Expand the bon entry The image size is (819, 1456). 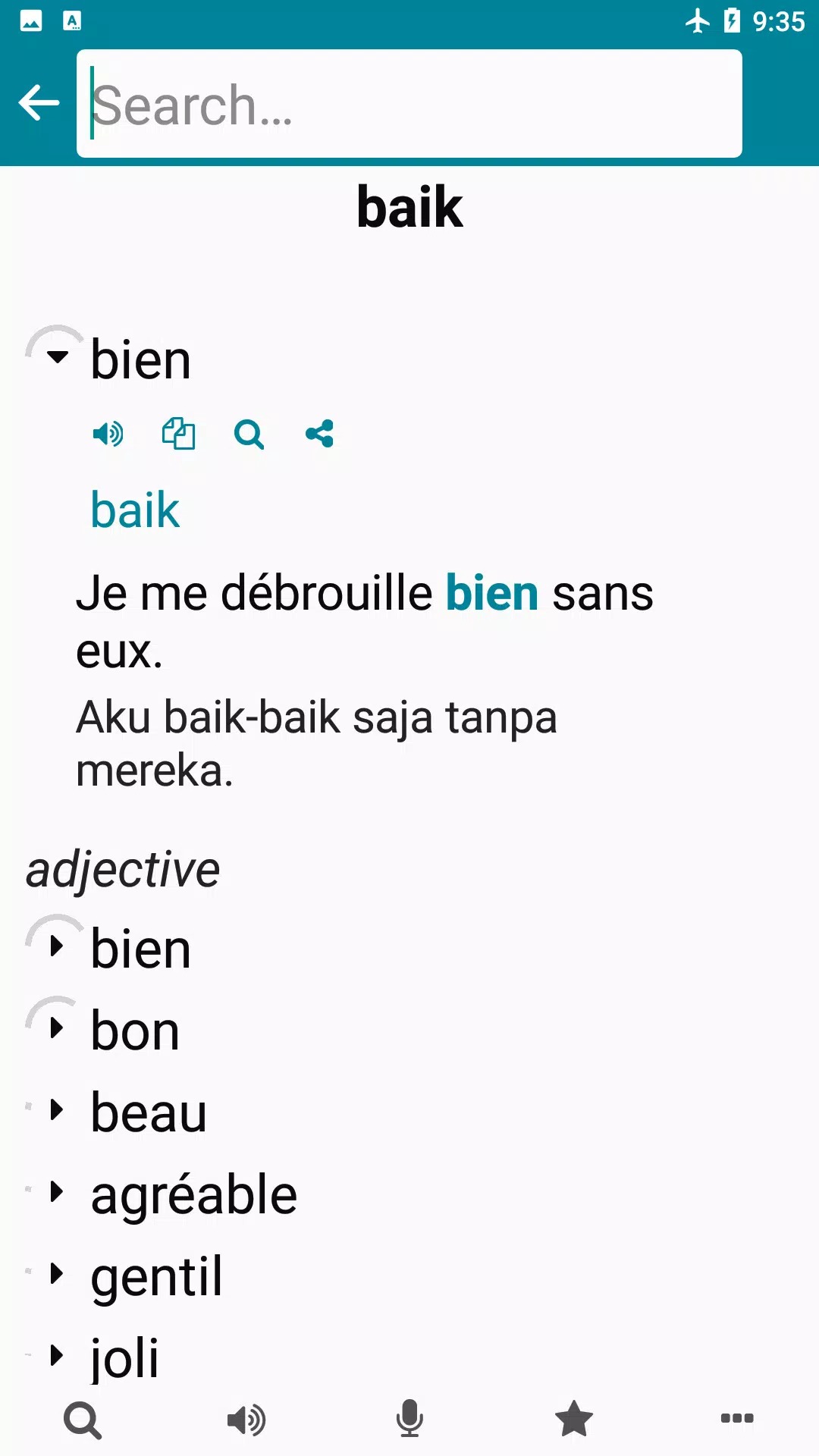[57, 1028]
